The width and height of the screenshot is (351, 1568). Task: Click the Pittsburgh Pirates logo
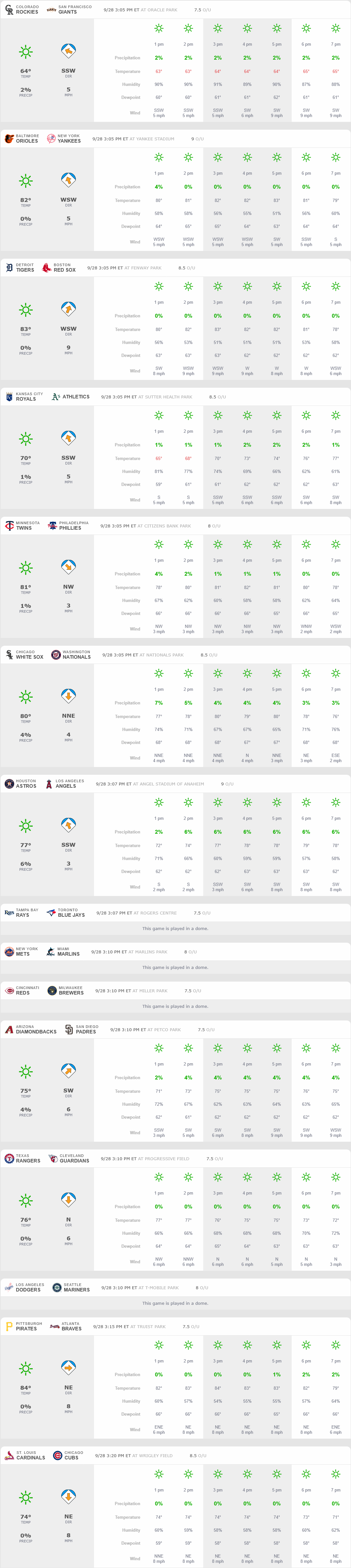pos(9,1326)
